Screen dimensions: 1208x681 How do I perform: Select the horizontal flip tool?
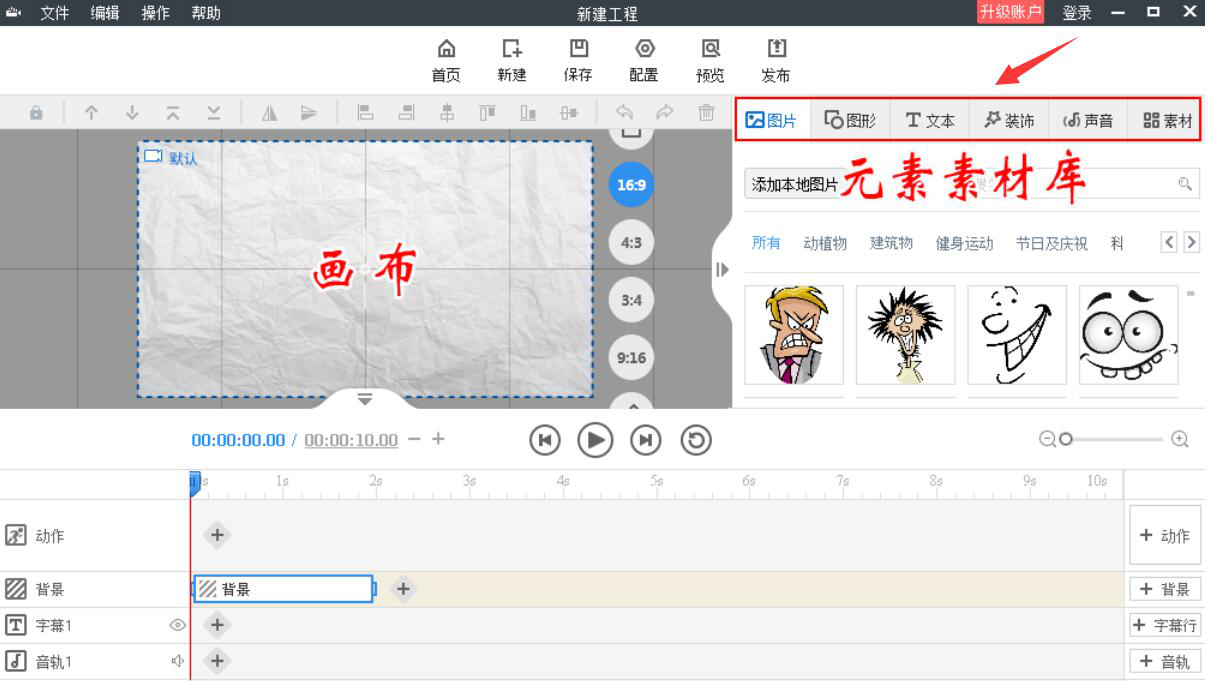[269, 114]
